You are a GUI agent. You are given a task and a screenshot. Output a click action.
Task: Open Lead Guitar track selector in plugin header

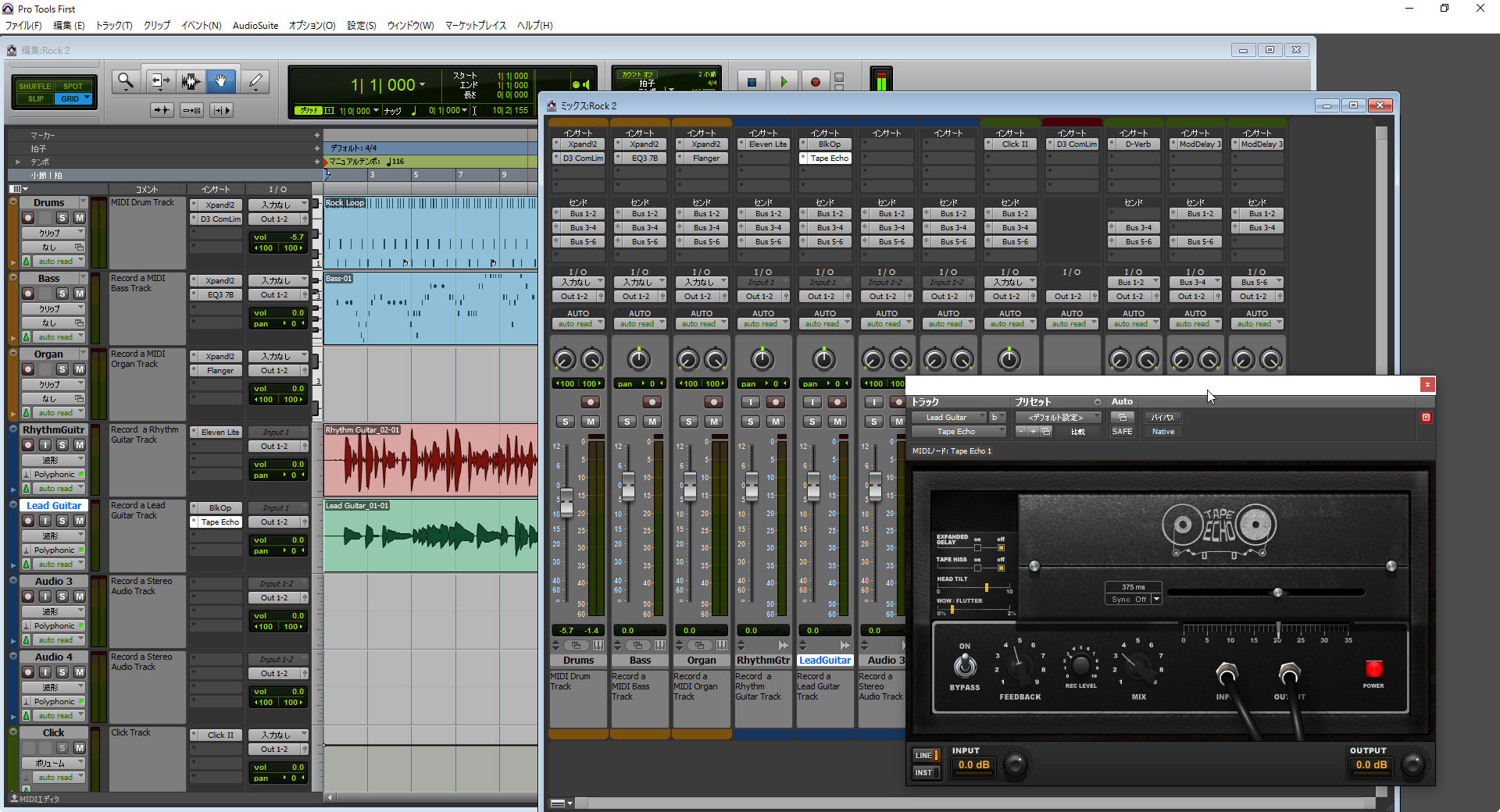click(949, 418)
